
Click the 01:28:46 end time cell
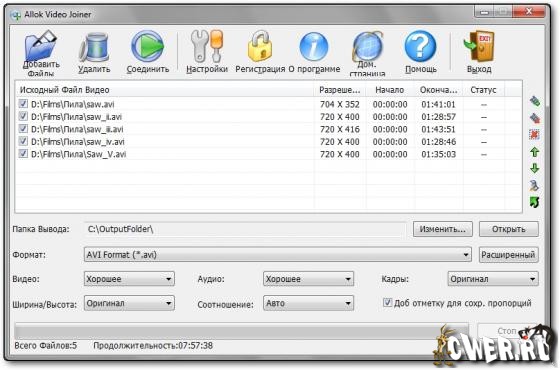439,142
